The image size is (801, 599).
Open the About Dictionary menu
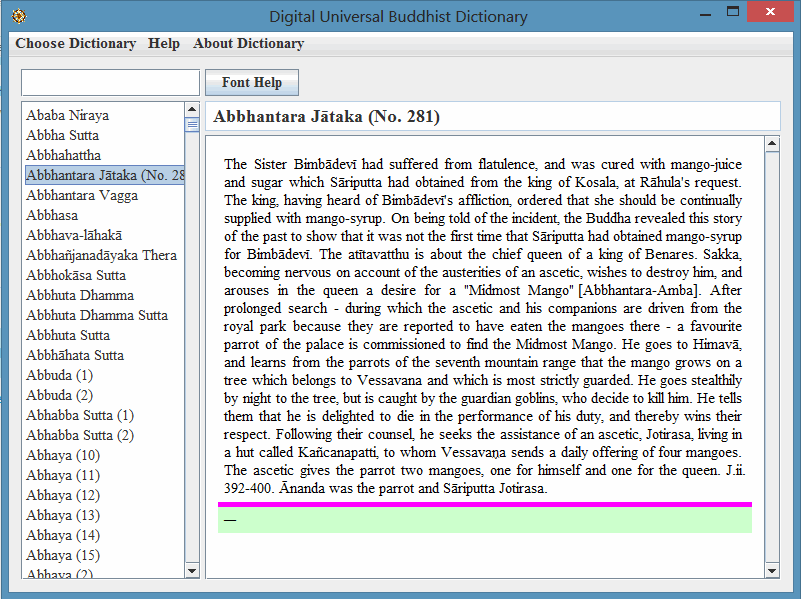[249, 43]
